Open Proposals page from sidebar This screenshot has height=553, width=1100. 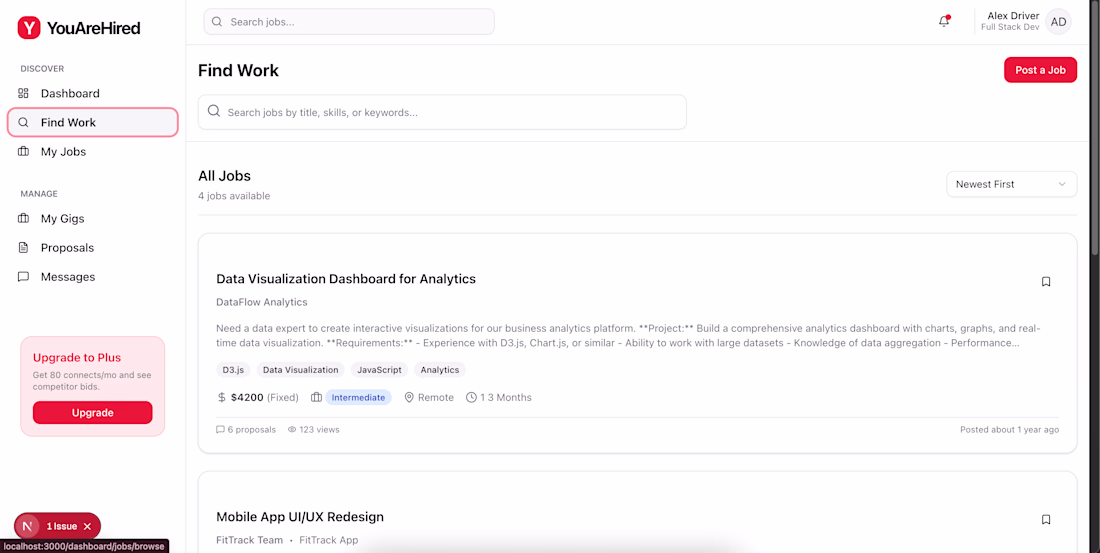tap(67, 248)
